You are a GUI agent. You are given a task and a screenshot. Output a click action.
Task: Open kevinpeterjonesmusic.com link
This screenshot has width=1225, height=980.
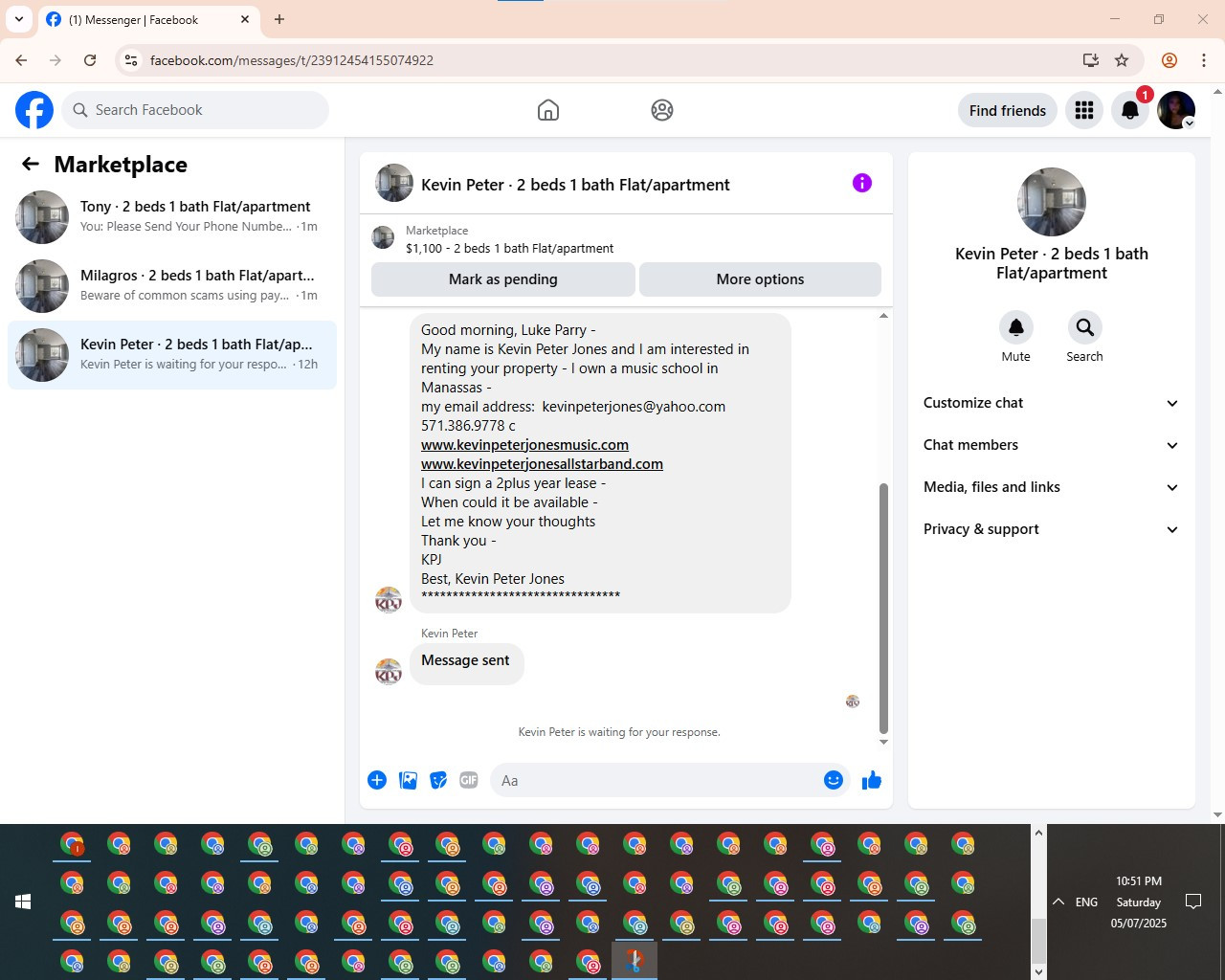524,445
